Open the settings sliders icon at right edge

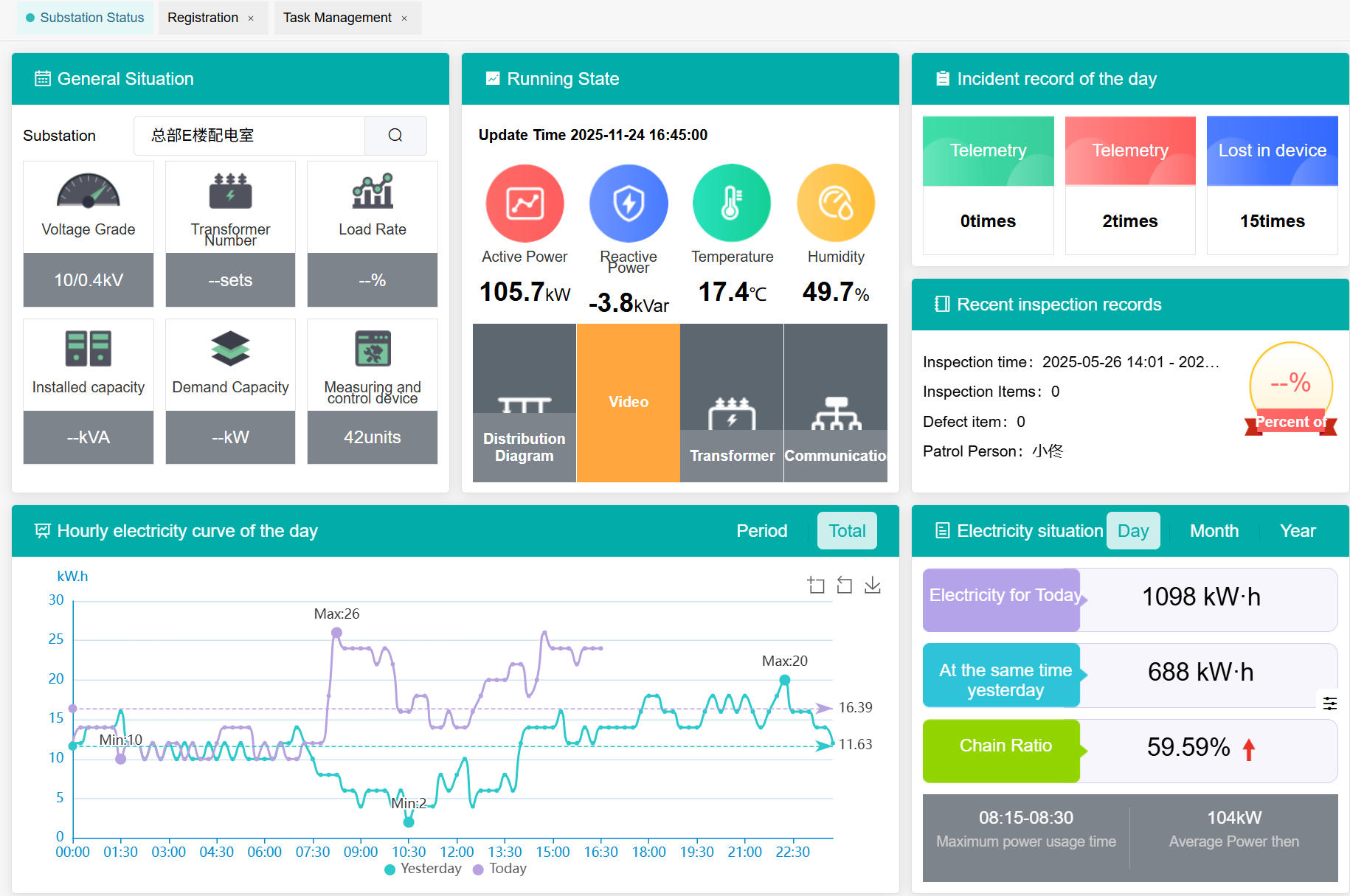1329,704
